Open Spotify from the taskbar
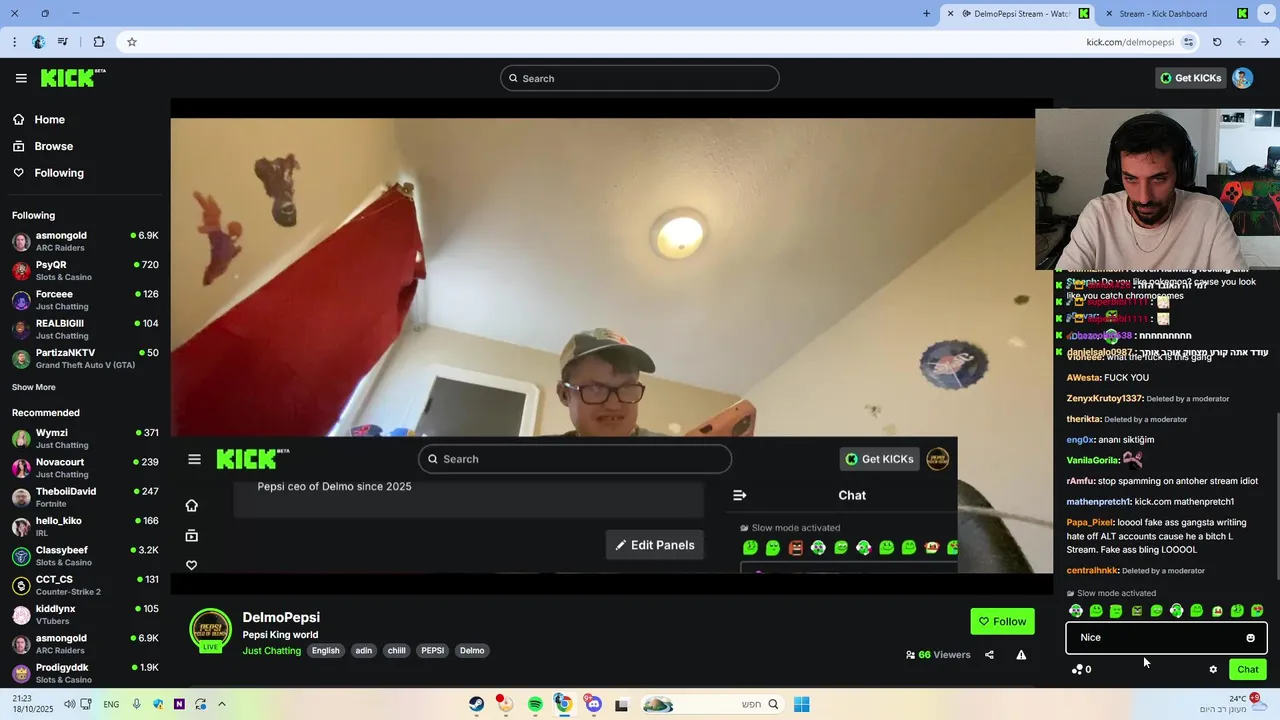The image size is (1280, 720). tap(535, 704)
